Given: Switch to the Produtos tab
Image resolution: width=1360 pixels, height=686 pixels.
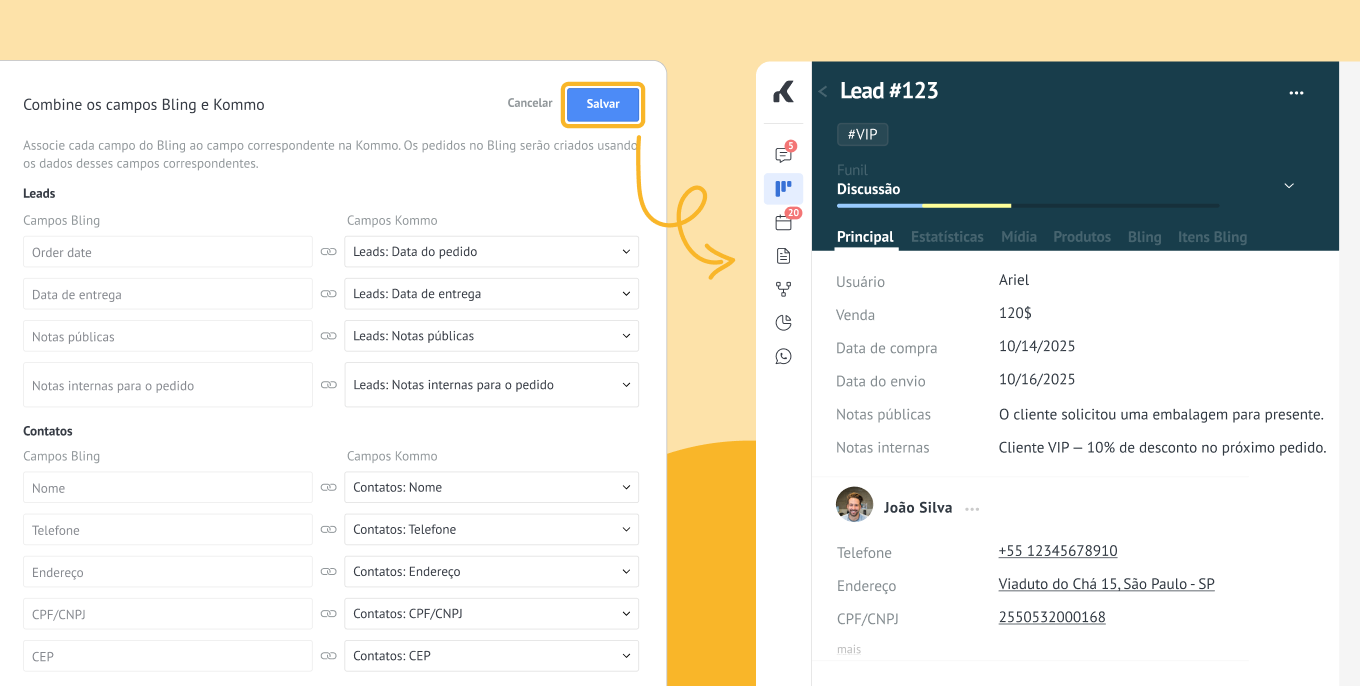Looking at the screenshot, I should [1081, 237].
